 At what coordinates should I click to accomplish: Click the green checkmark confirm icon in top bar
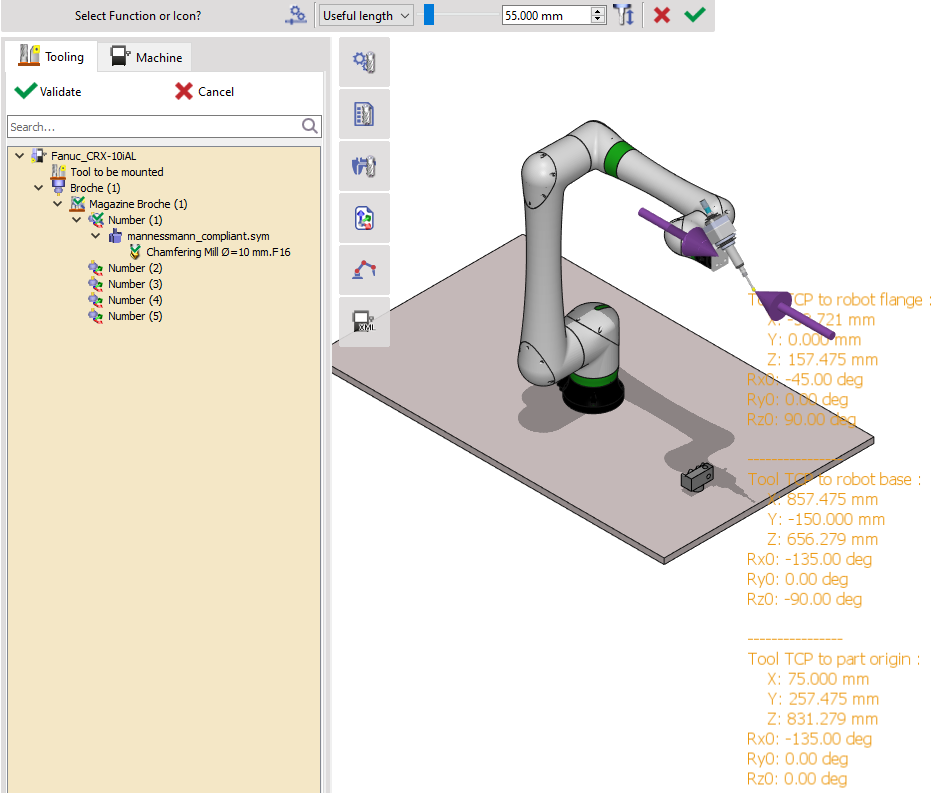(694, 15)
